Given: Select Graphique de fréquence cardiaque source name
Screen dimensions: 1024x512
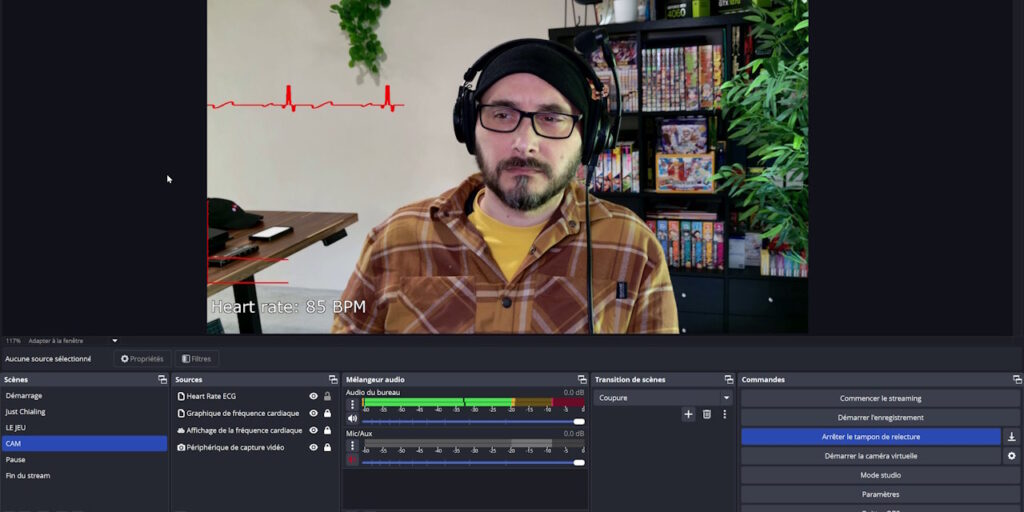Looking at the screenshot, I should pyautogui.click(x=242, y=413).
